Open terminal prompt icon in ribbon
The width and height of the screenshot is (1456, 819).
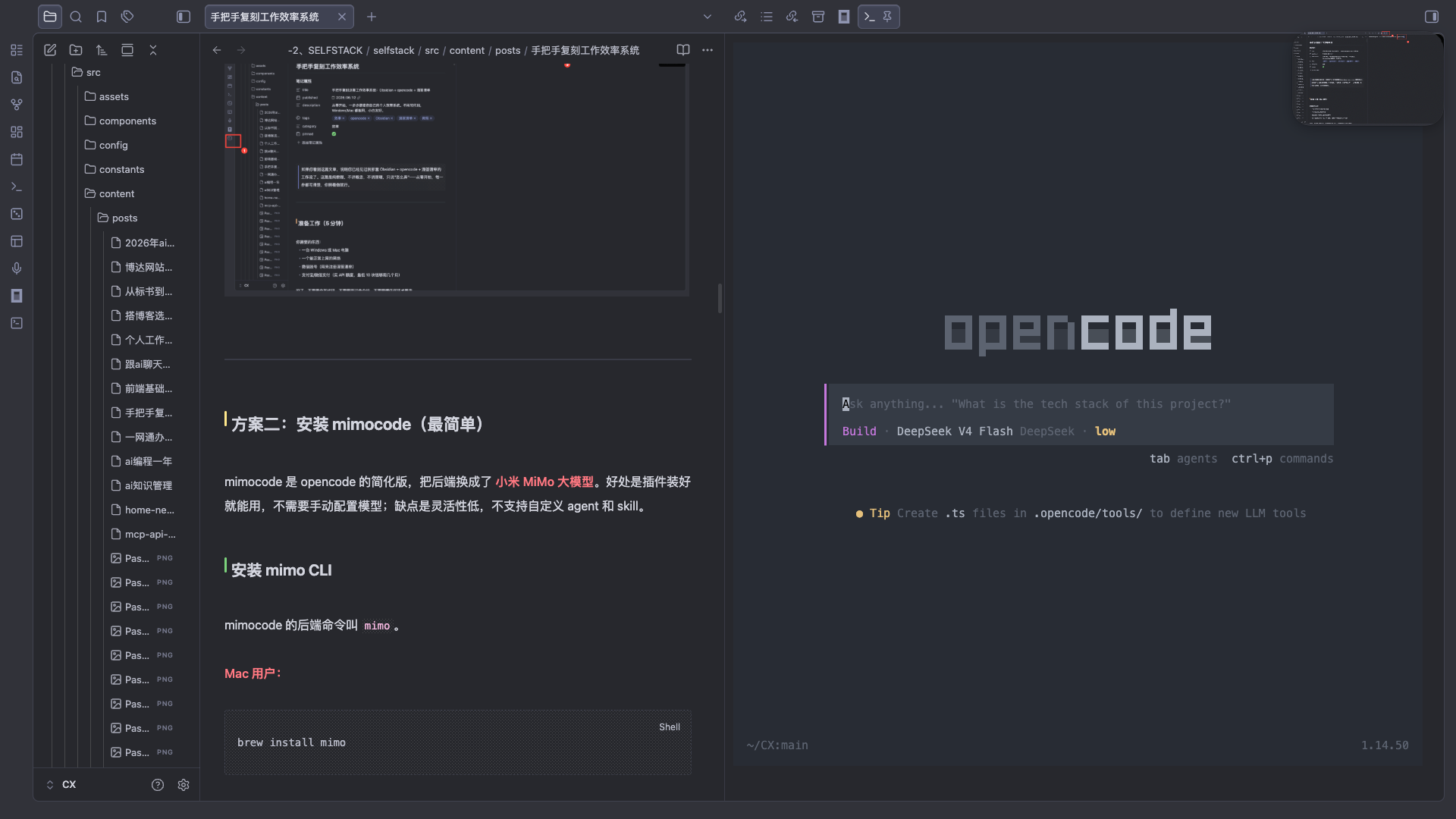click(x=17, y=187)
